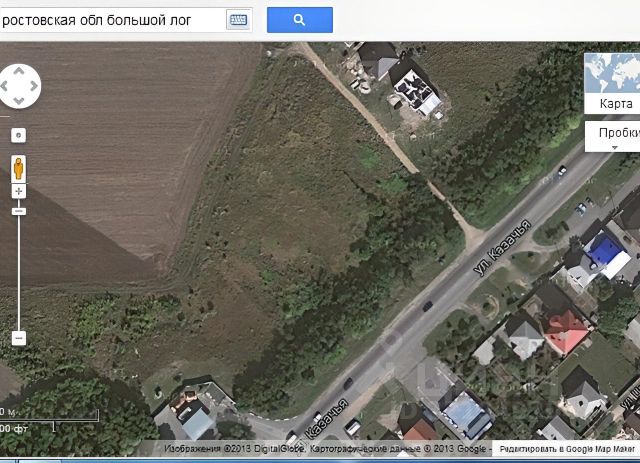Zoom out with bottom minus button
Image resolution: width=640 pixels, height=463 pixels.
pos(18,338)
